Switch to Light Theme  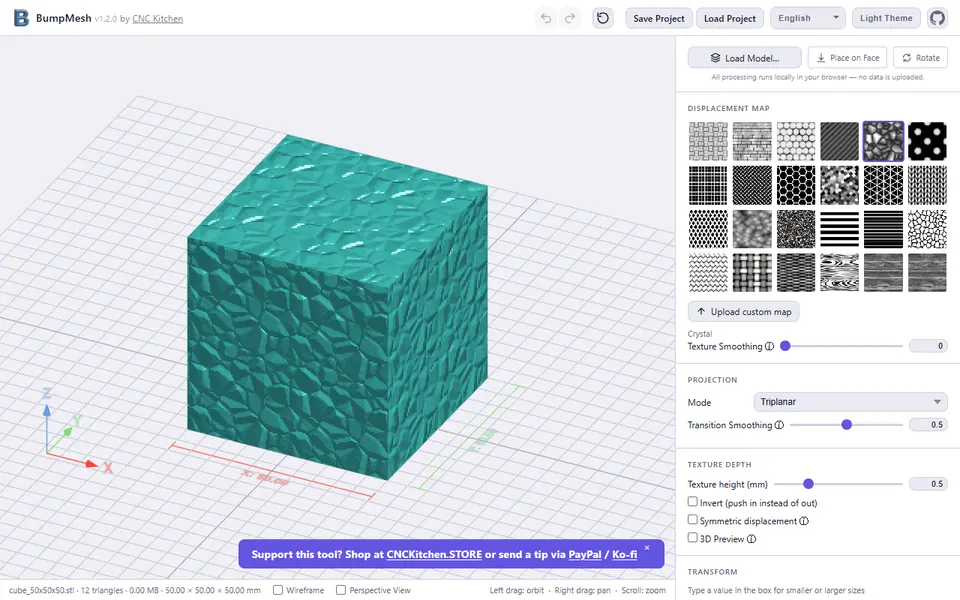(x=886, y=18)
